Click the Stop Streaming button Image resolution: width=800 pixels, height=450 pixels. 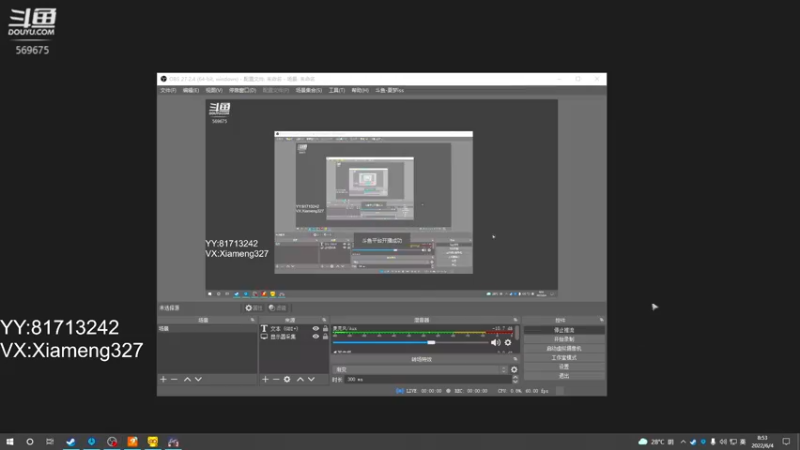pos(564,330)
